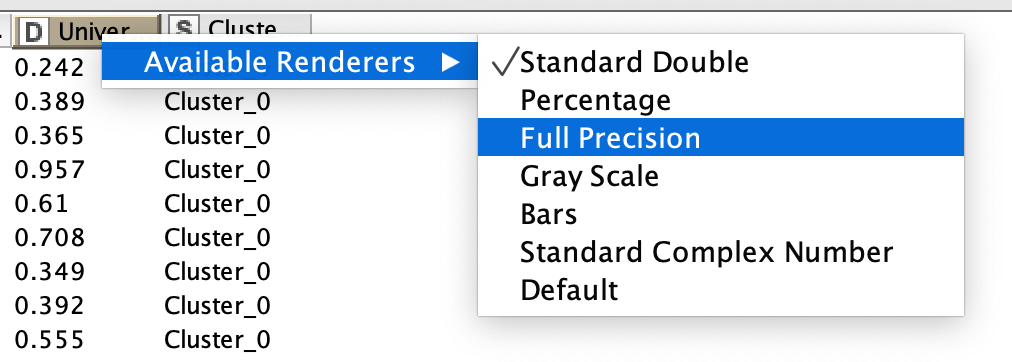Click the Cluster_0 cell beside 0.555

(217, 340)
